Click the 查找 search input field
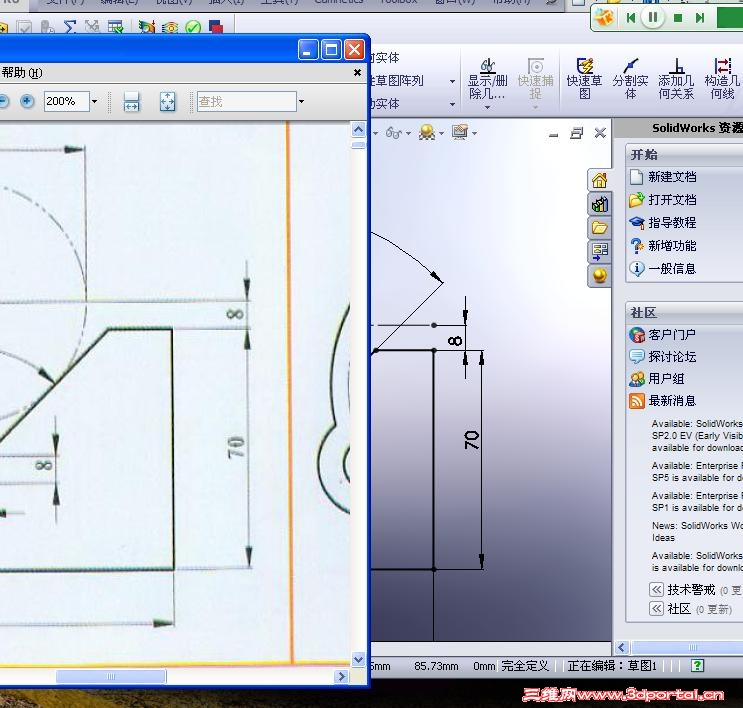743x708 pixels. tap(246, 101)
